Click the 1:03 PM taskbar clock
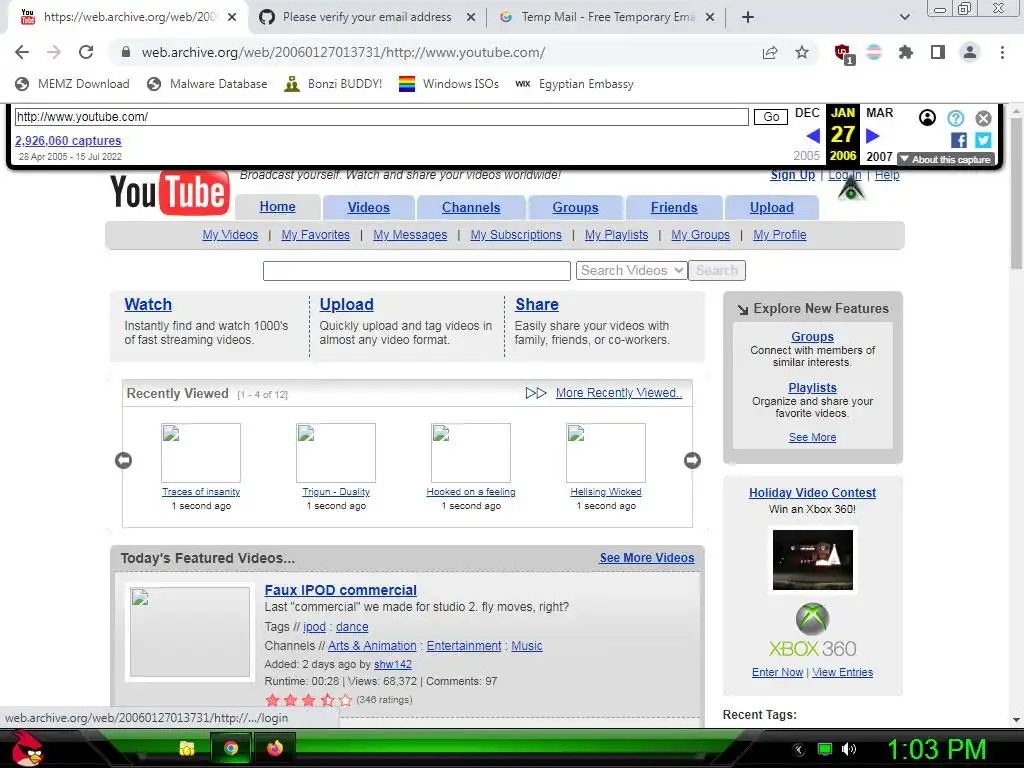 tap(936, 749)
